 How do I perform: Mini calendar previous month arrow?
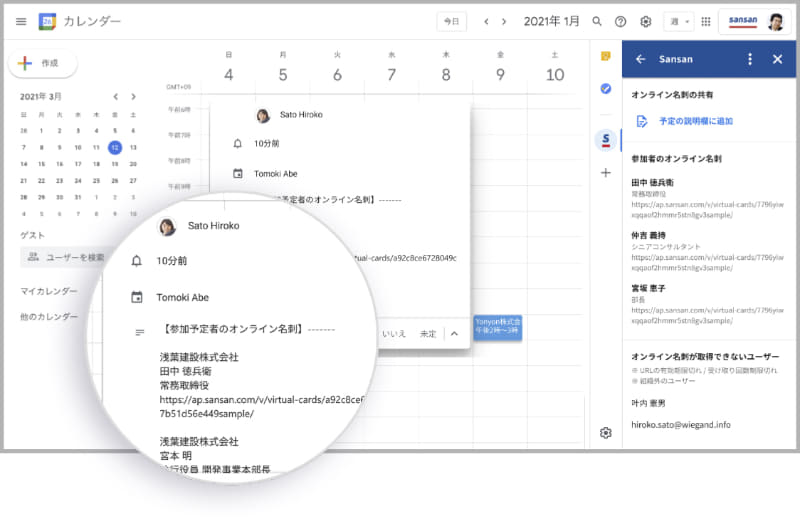coord(116,96)
